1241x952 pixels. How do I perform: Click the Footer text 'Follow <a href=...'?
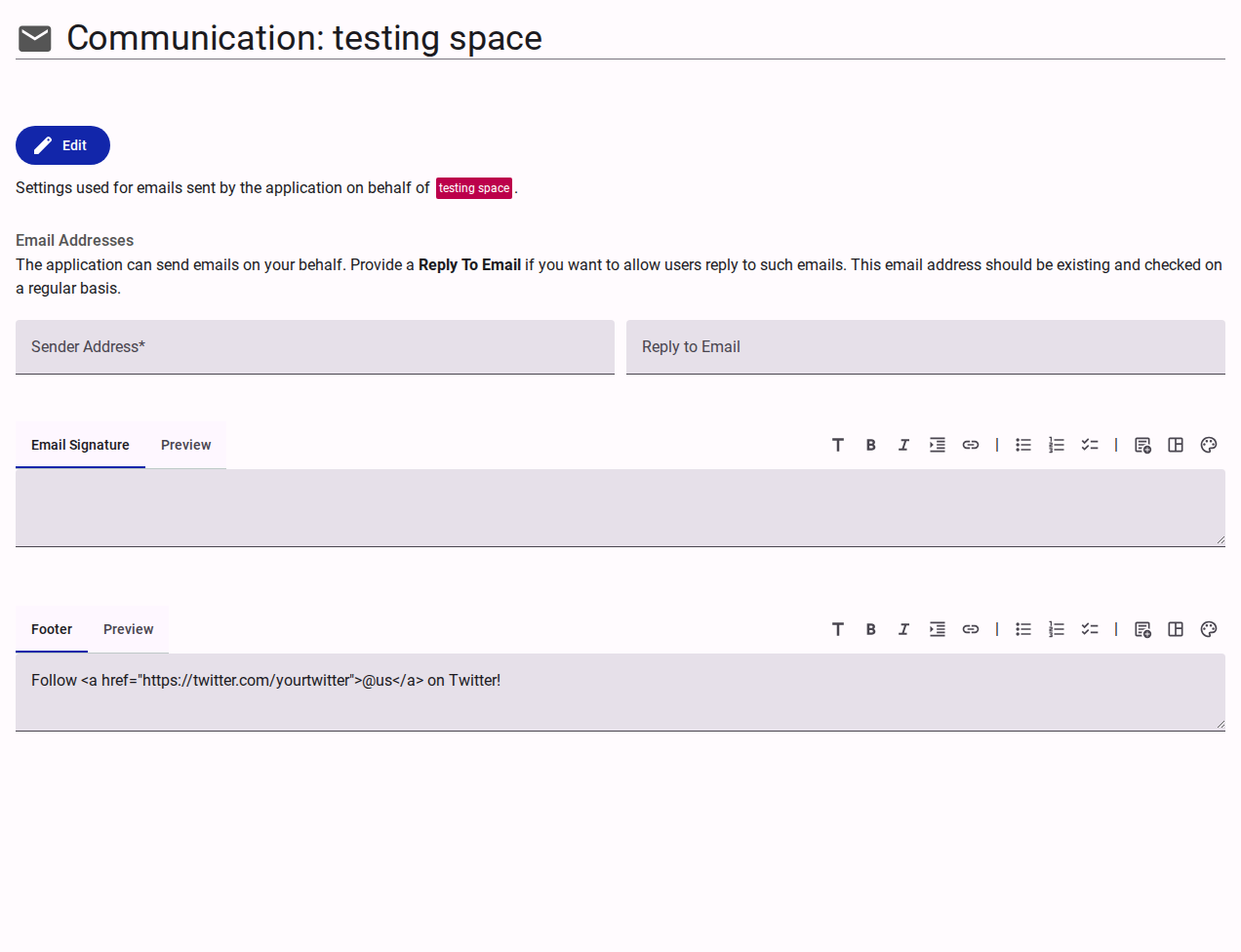[x=265, y=681]
